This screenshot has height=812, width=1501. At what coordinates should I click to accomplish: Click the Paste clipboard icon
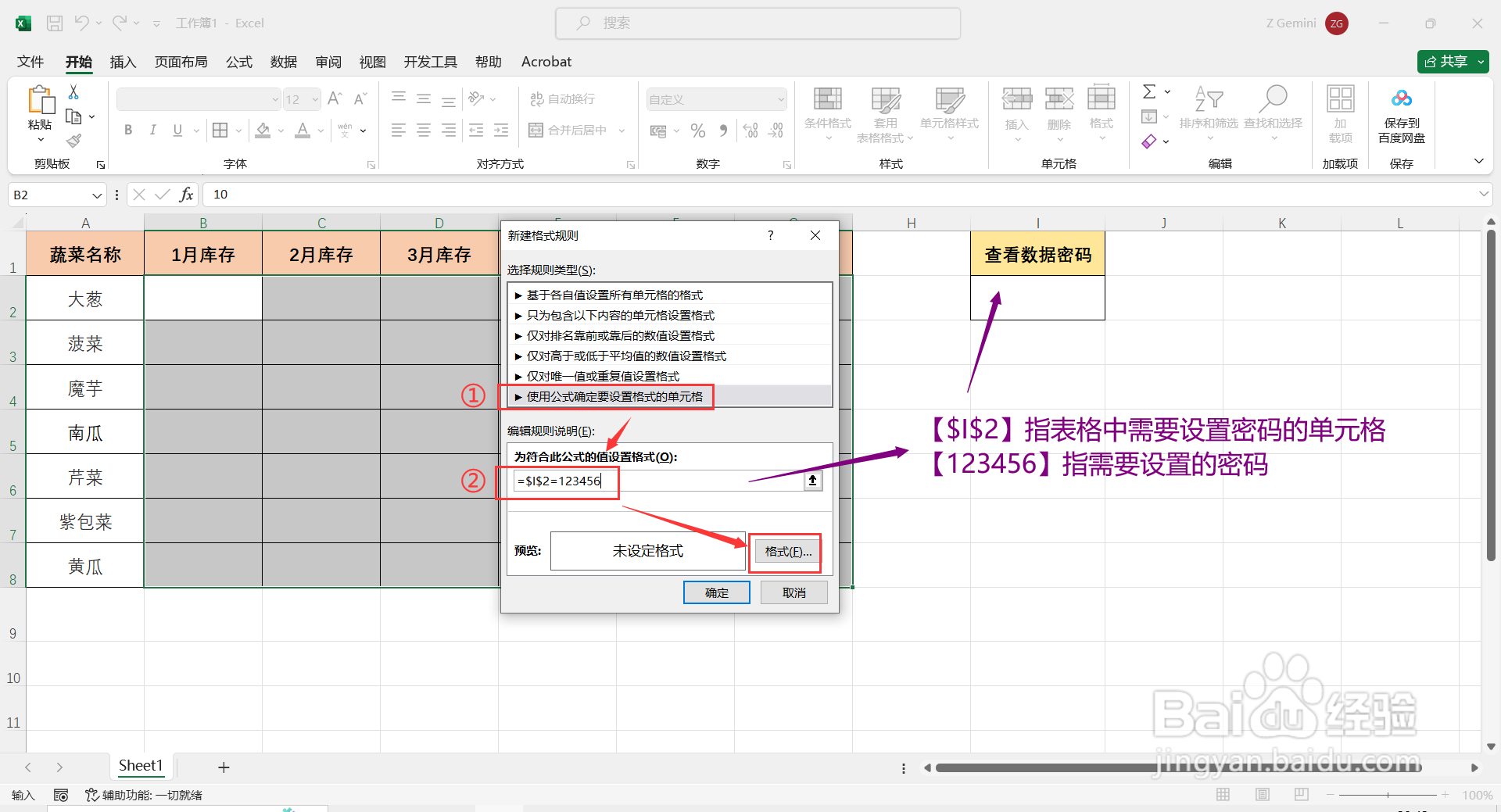point(41,100)
